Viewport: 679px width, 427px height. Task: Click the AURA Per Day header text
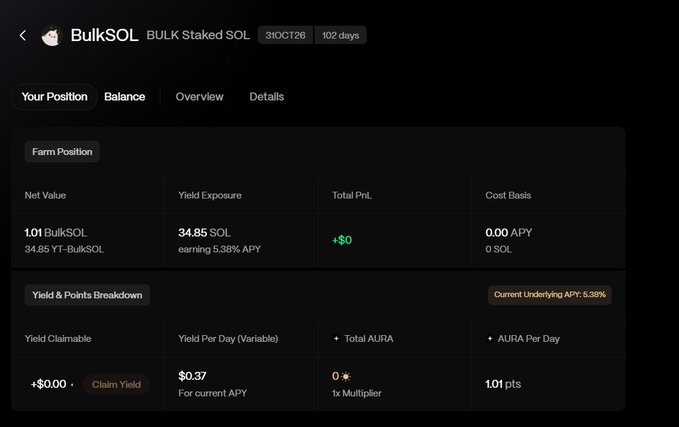(x=529, y=339)
